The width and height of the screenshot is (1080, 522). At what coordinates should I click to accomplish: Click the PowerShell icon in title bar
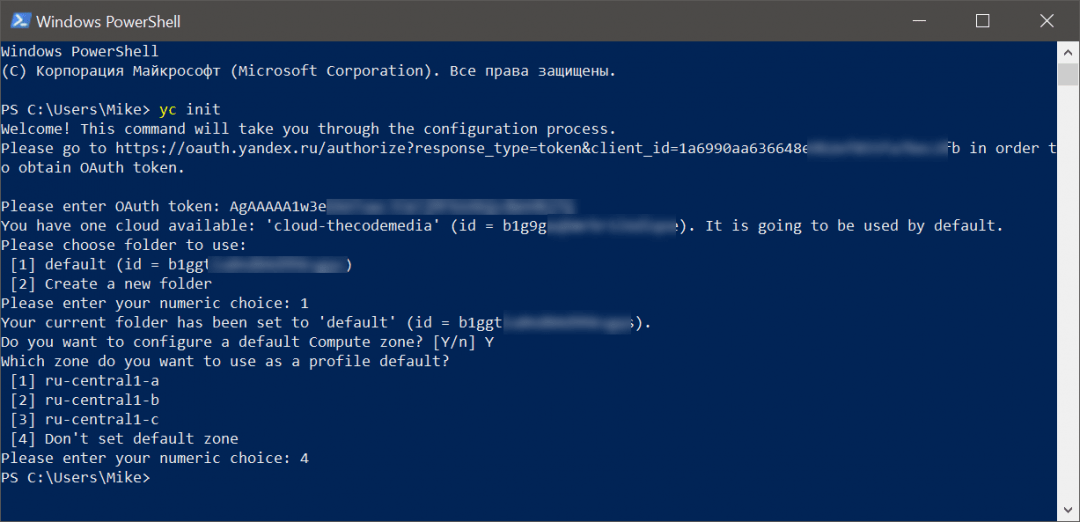click(19, 20)
